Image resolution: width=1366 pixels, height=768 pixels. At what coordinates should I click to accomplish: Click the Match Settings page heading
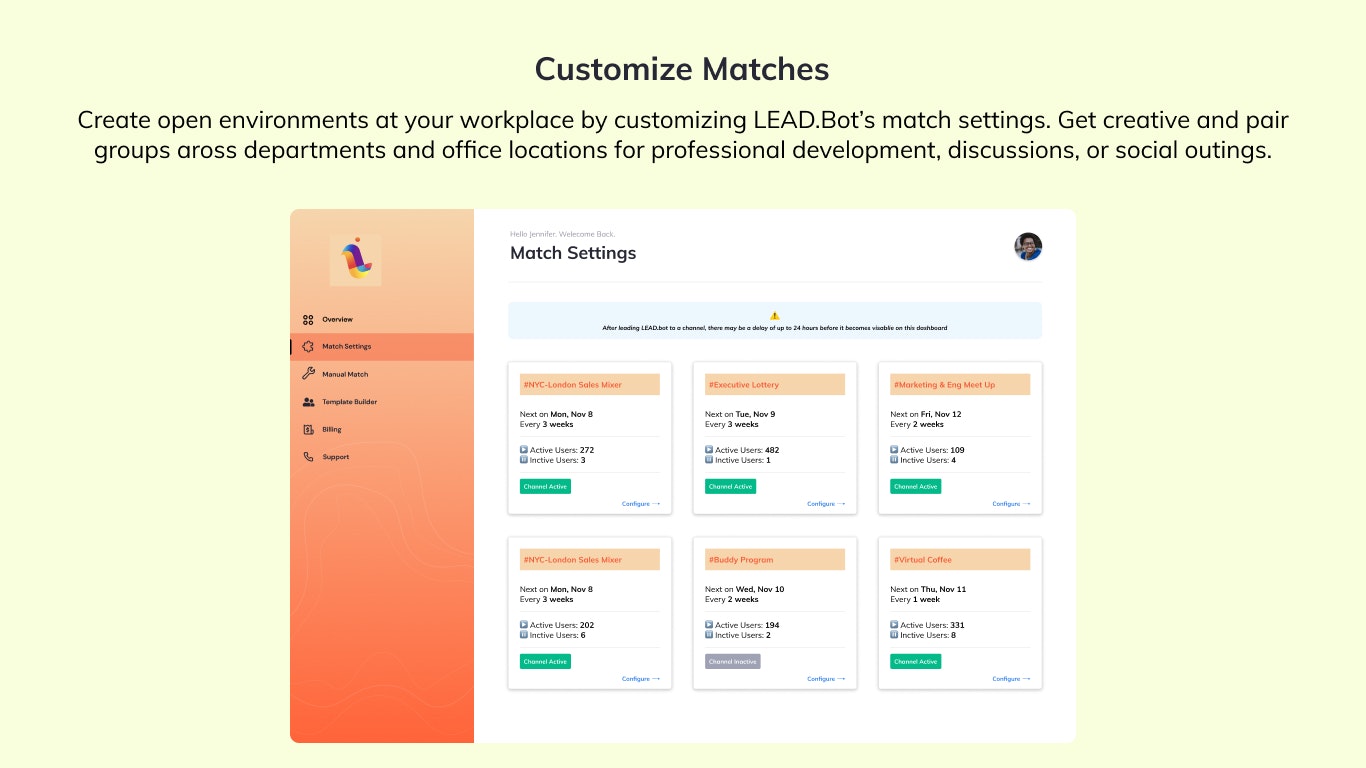[573, 253]
